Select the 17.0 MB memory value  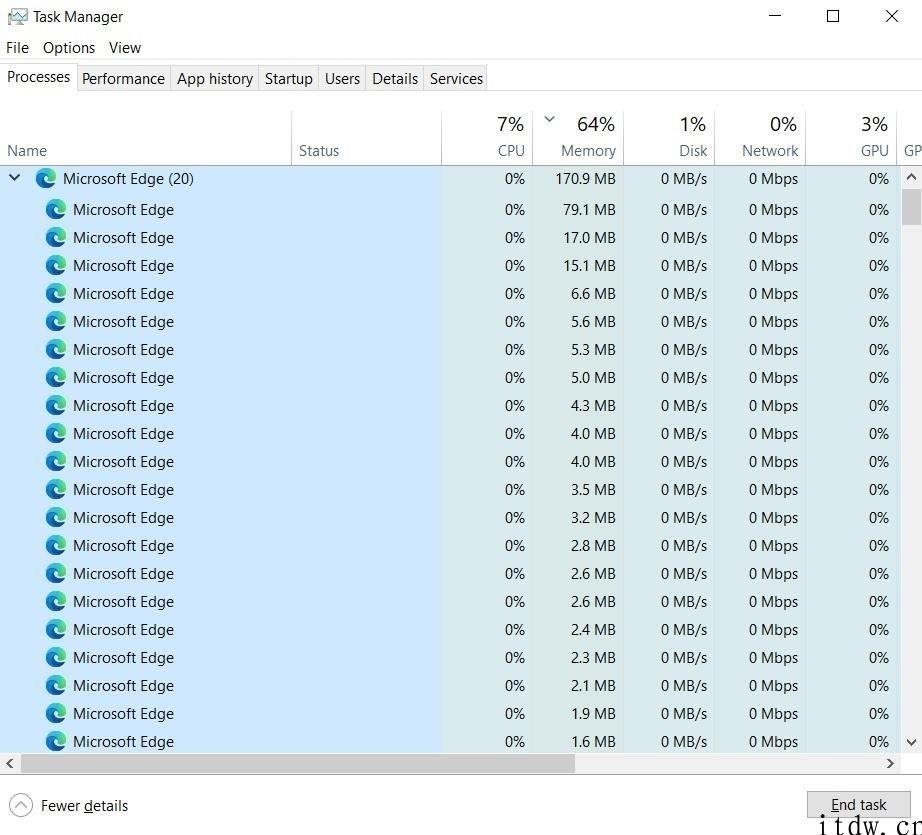[589, 238]
